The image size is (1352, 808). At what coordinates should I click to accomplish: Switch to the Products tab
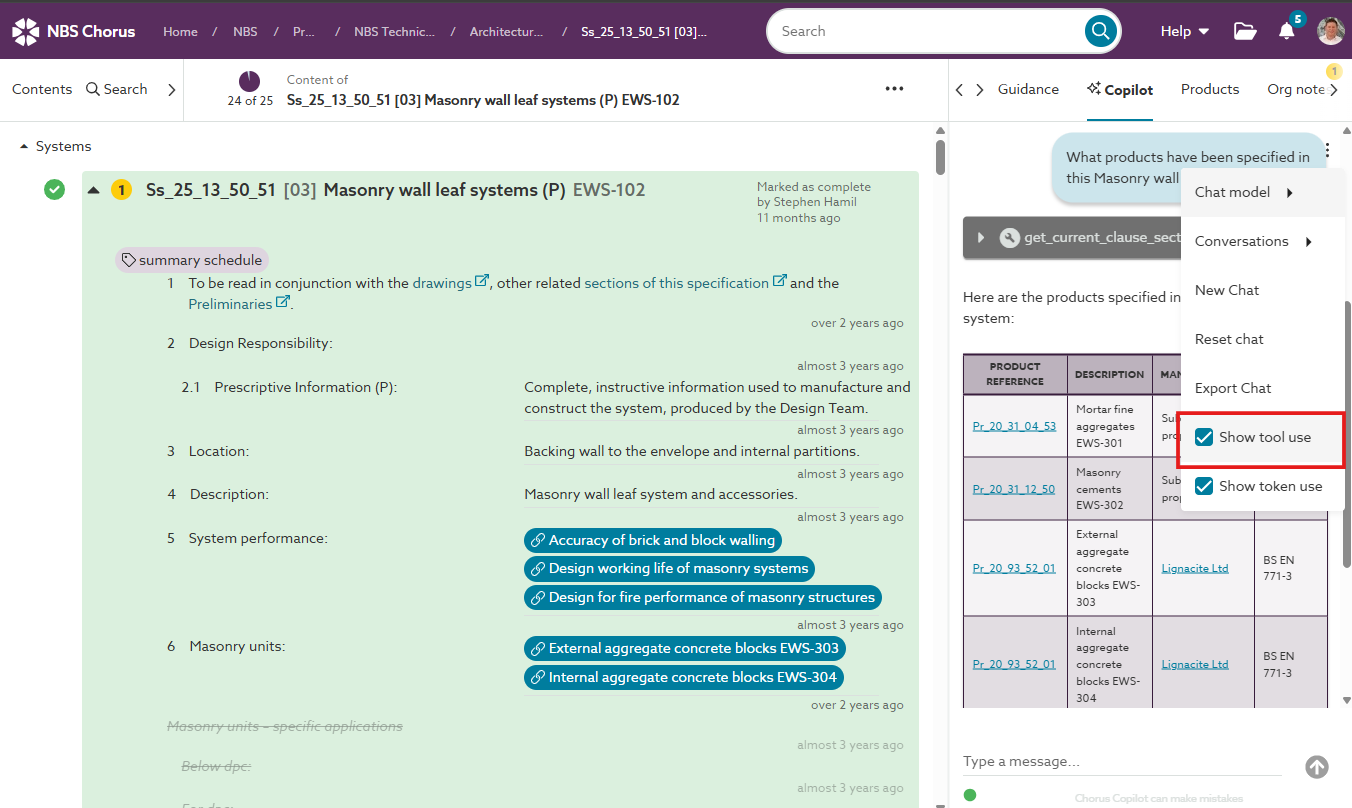(1210, 89)
